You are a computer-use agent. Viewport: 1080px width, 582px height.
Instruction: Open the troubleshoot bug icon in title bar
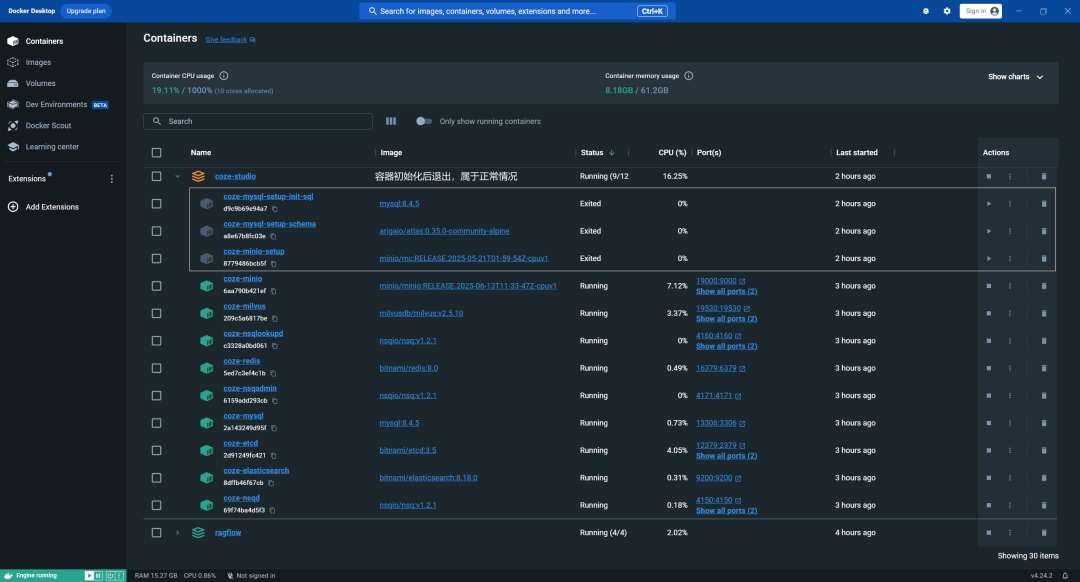point(926,11)
